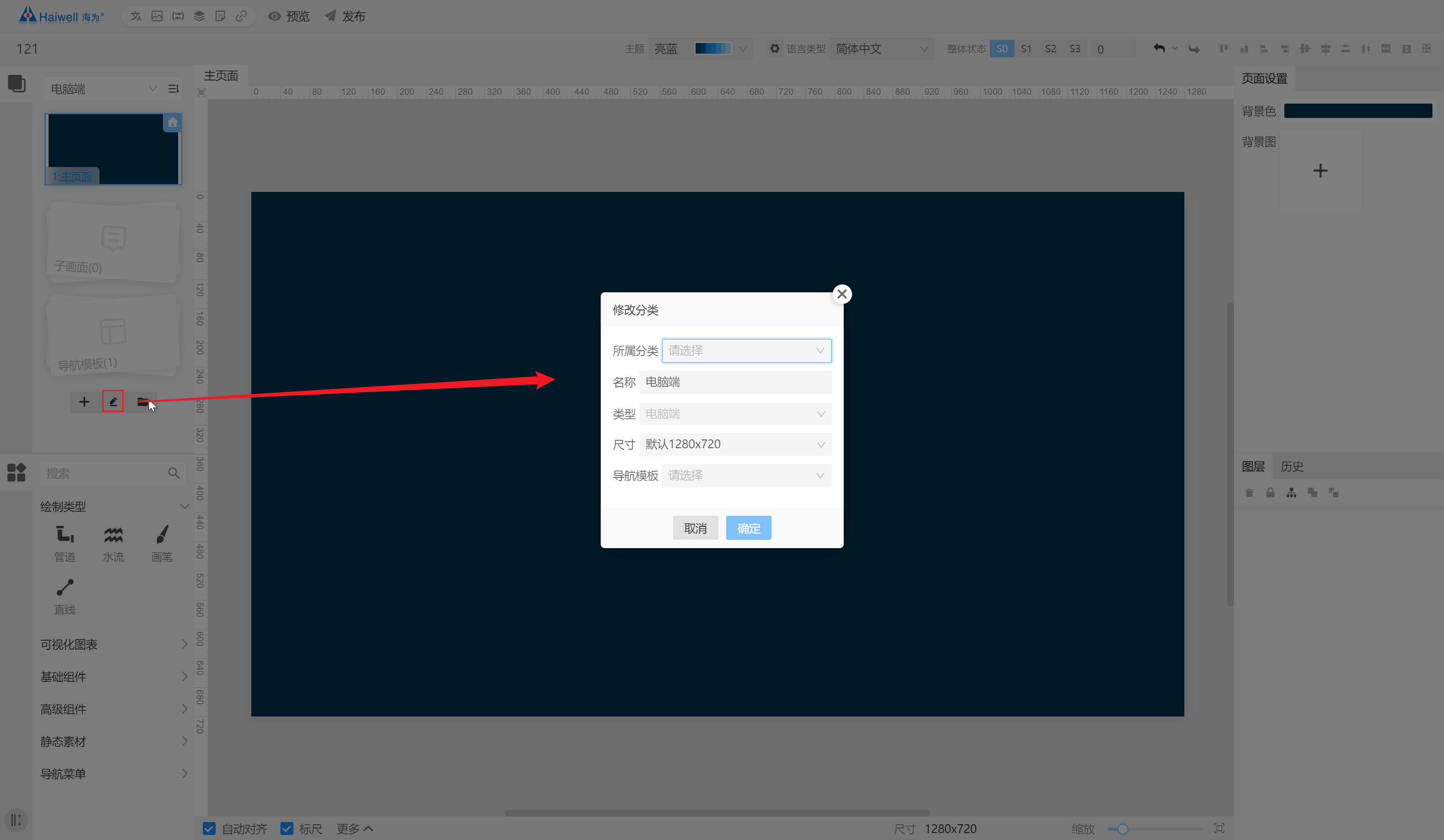Select overall state S1

pos(1026,49)
